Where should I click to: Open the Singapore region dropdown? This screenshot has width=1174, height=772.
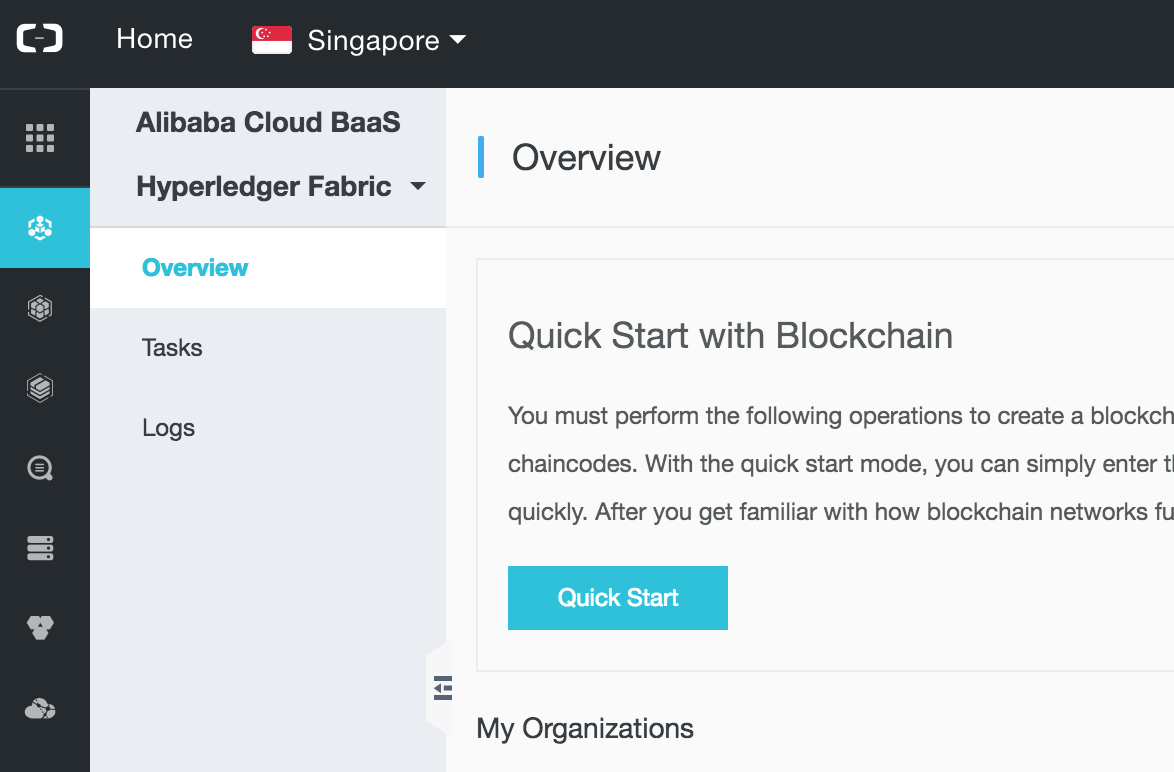coord(359,40)
